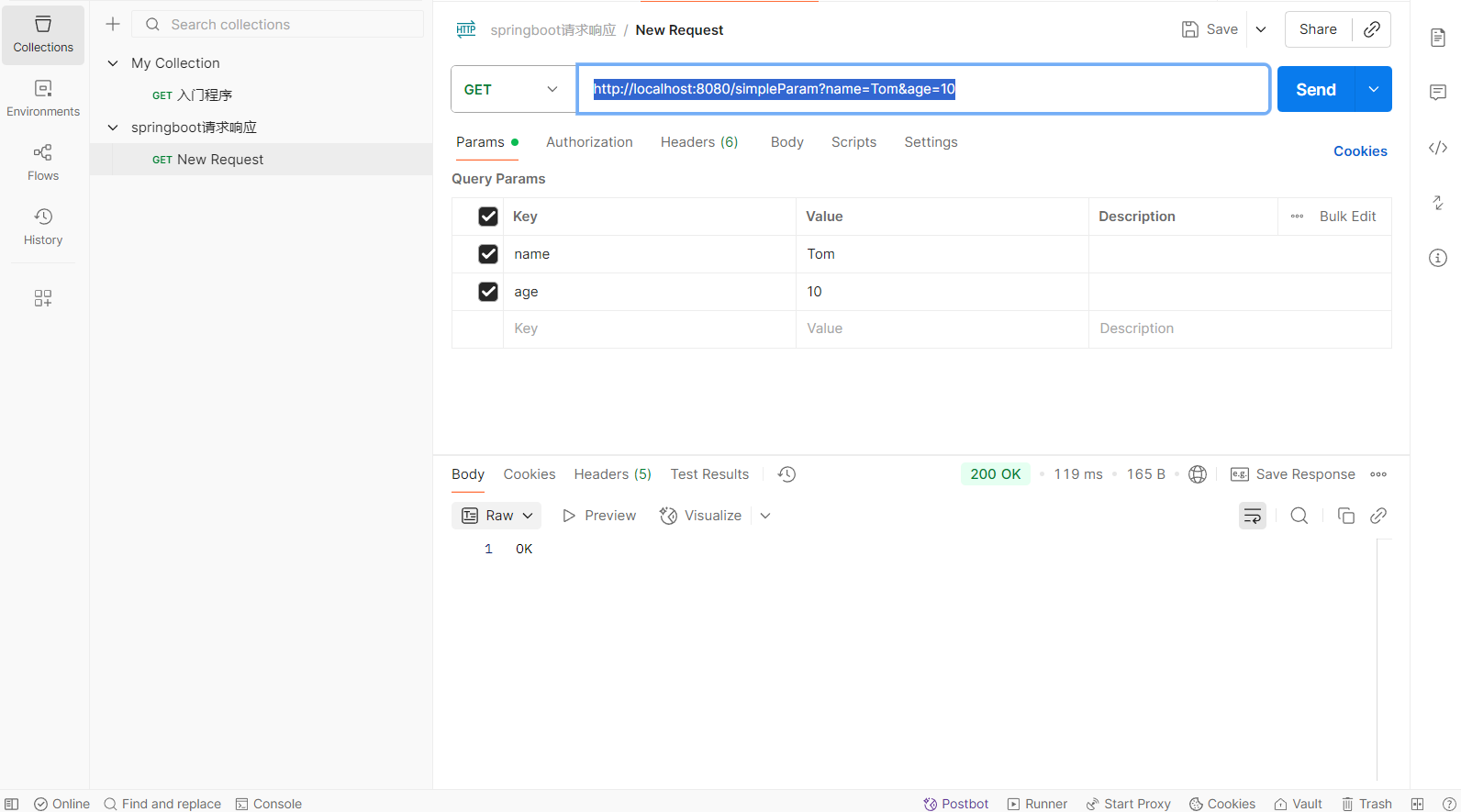Open Postbot from status bar
This screenshot has width=1461, height=812.
click(956, 804)
